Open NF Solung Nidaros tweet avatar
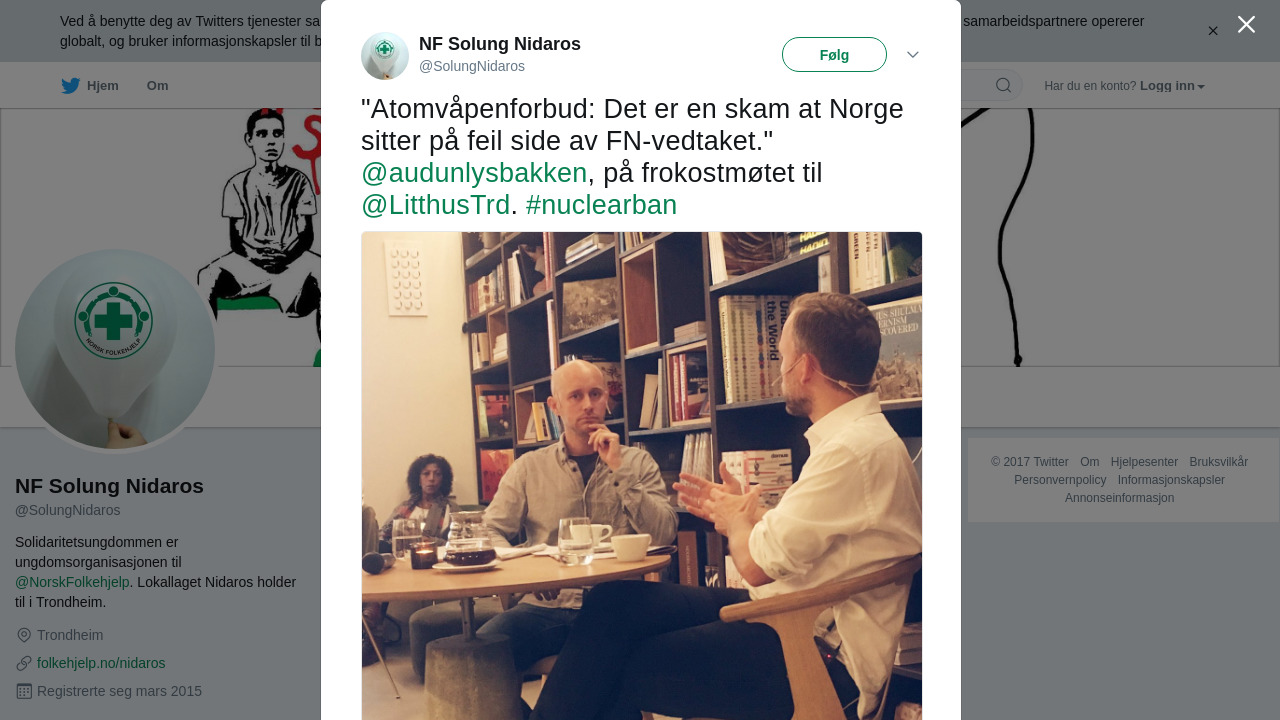The height and width of the screenshot is (720, 1280). point(385,56)
